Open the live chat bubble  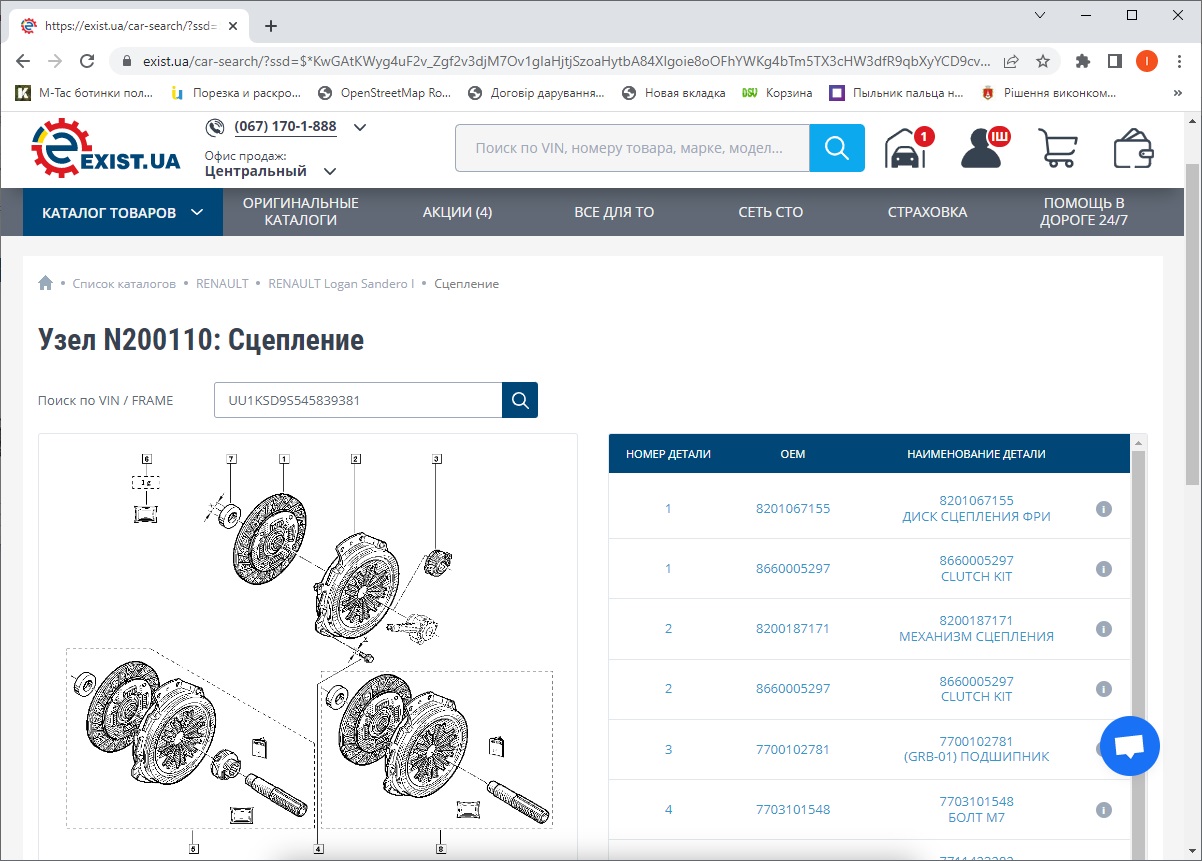1129,746
